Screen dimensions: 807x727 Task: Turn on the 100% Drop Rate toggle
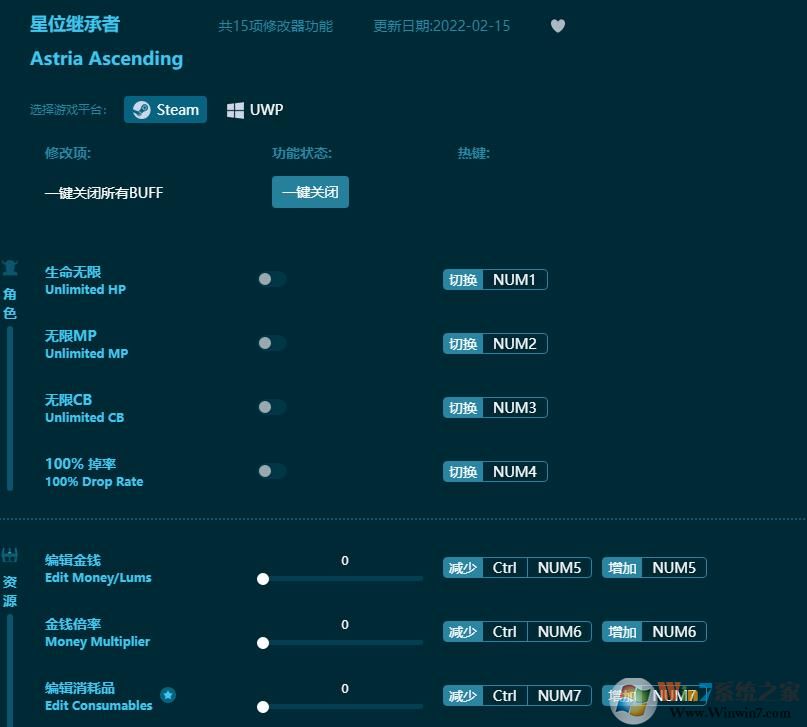coord(271,471)
